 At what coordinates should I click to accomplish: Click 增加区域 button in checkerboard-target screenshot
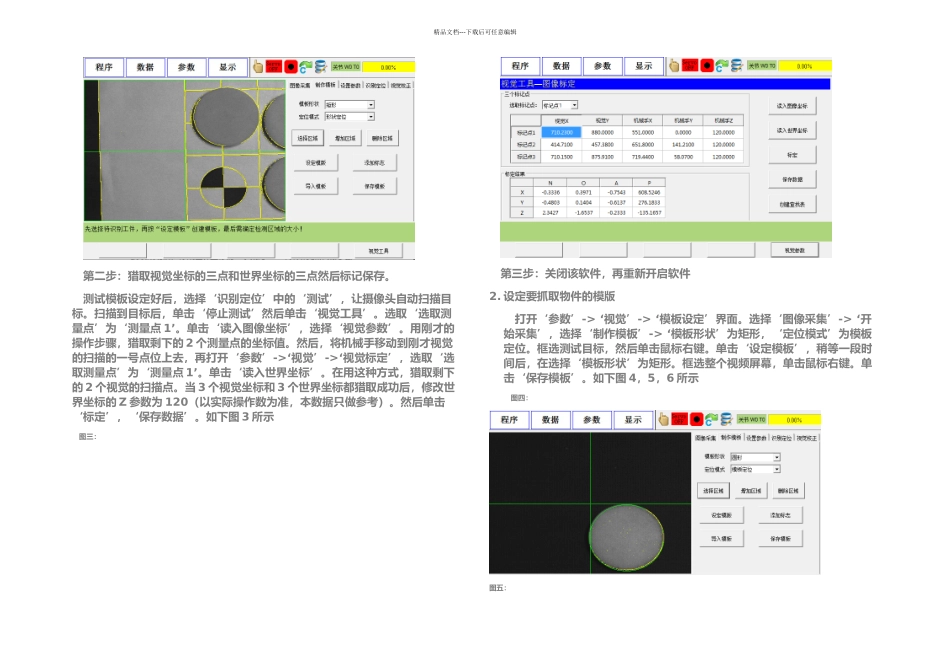345,138
